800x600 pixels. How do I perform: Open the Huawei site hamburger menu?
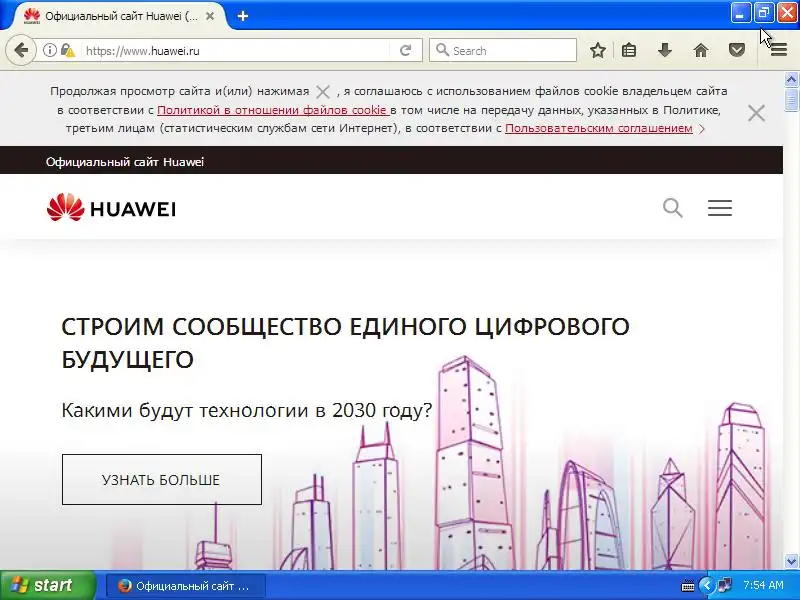click(x=720, y=208)
